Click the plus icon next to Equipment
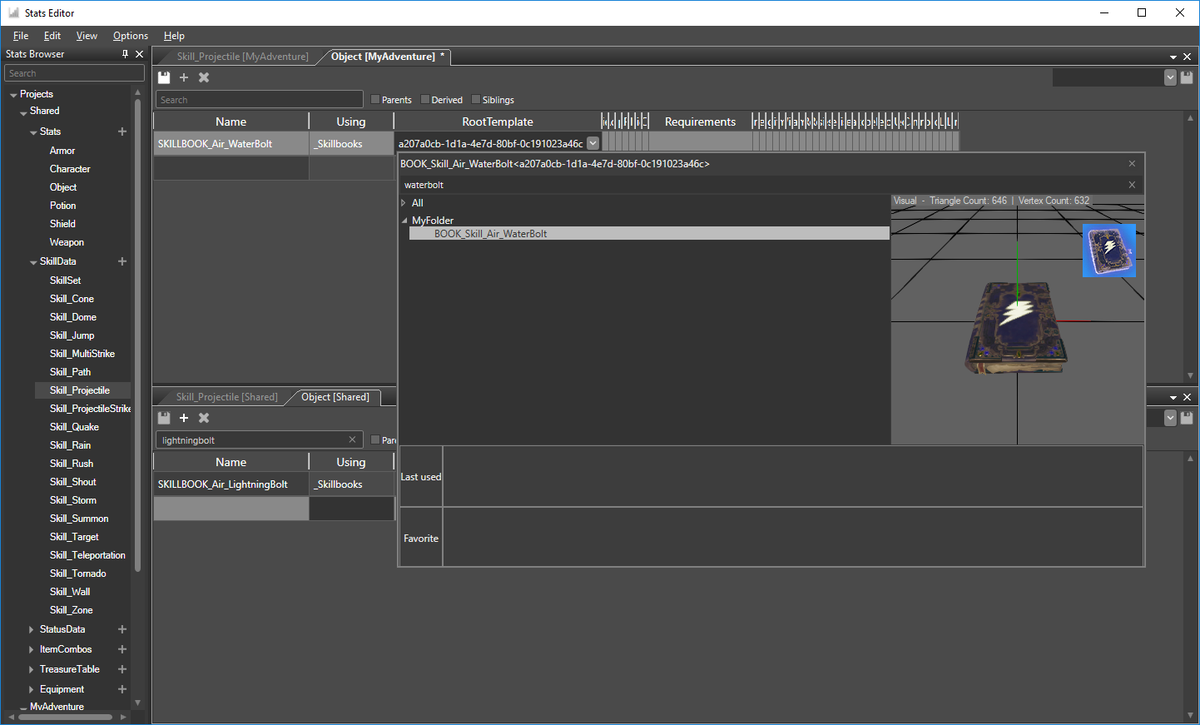Image resolution: width=1200 pixels, height=725 pixels. pos(121,688)
